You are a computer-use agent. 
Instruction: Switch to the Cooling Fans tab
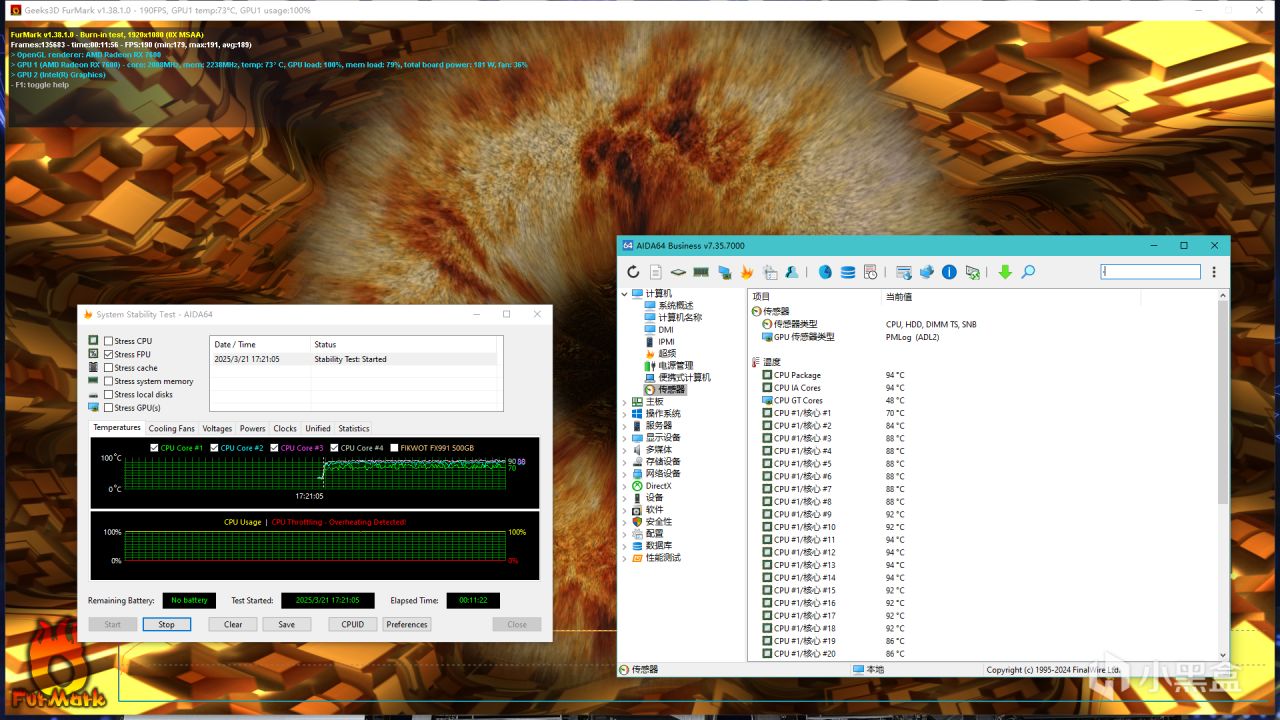(x=172, y=429)
